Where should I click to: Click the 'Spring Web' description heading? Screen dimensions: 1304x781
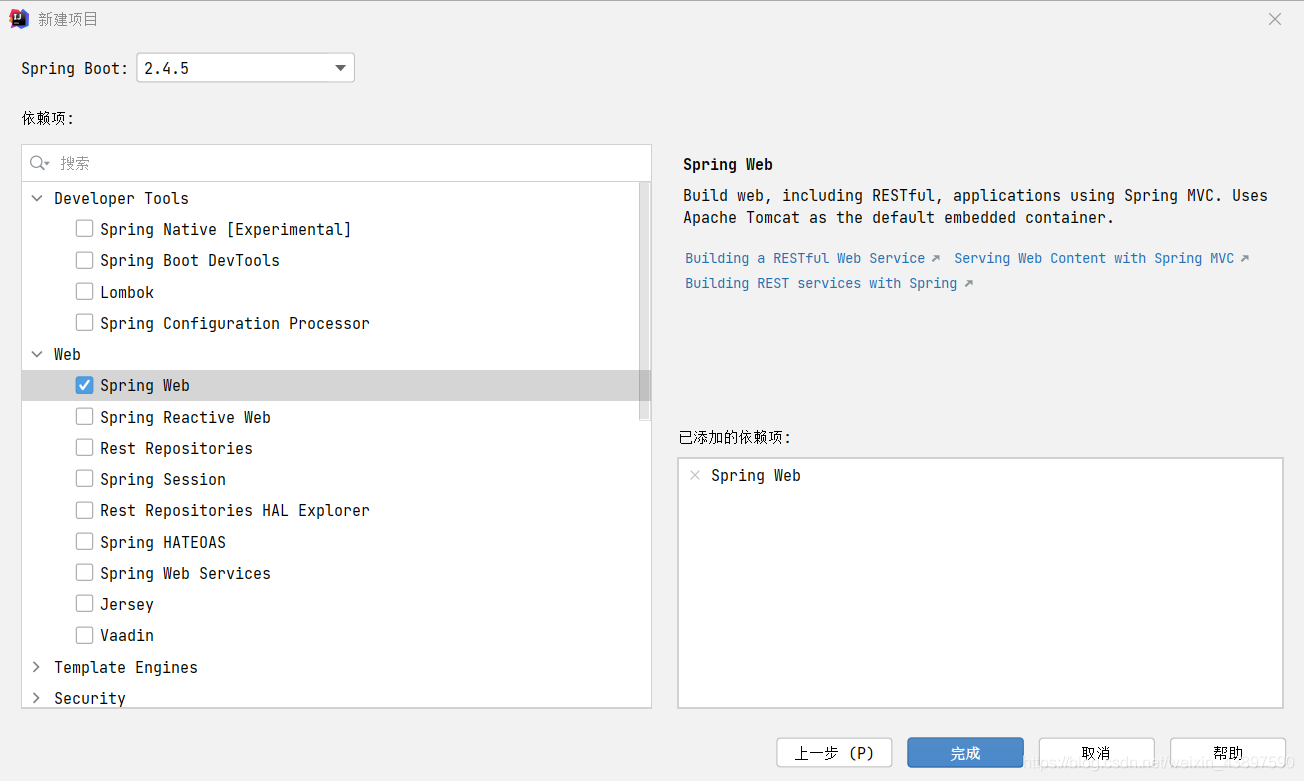(728, 165)
